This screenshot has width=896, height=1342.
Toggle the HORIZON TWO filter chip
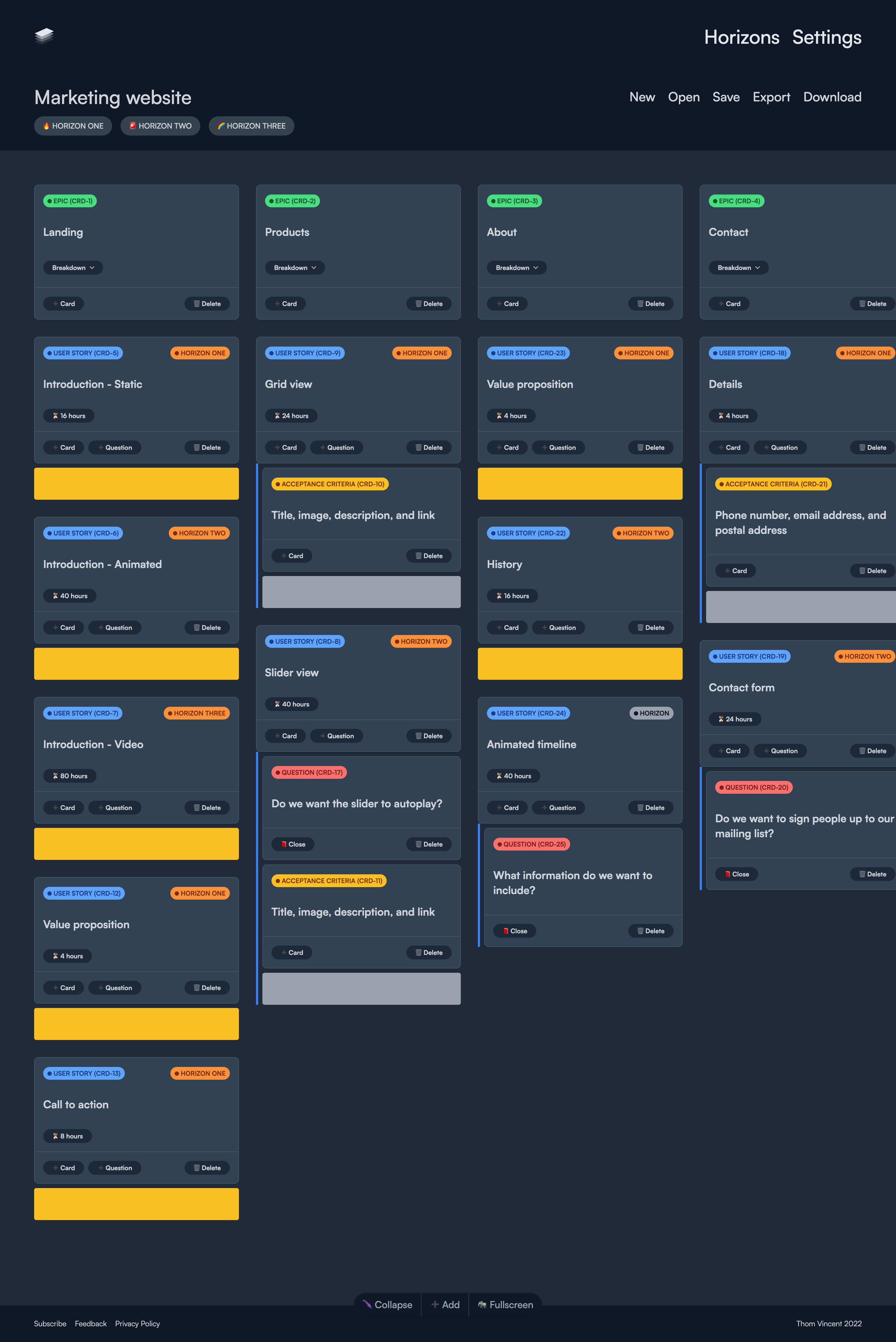(160, 126)
